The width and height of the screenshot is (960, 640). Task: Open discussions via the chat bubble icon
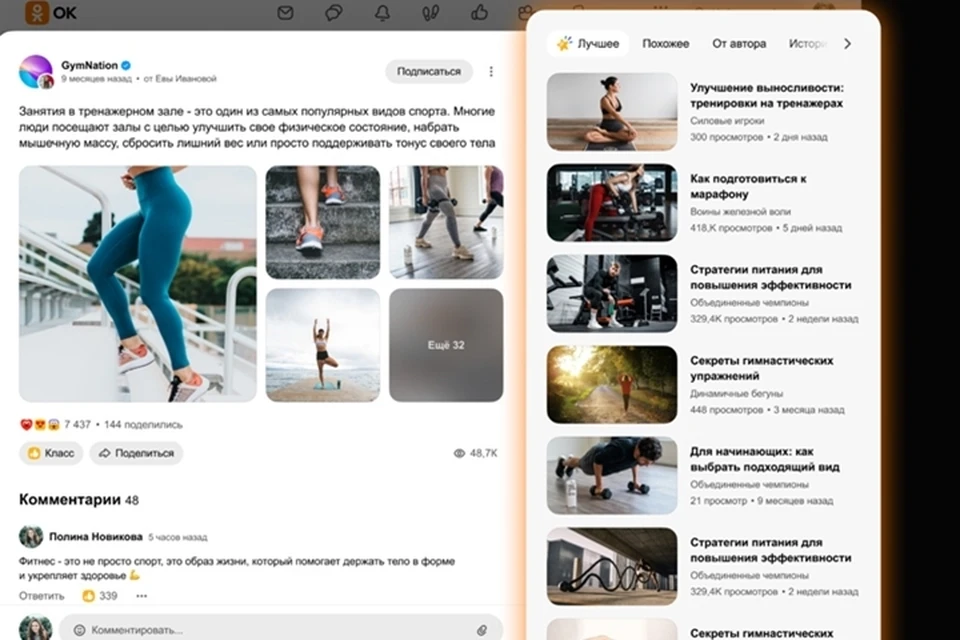point(334,12)
